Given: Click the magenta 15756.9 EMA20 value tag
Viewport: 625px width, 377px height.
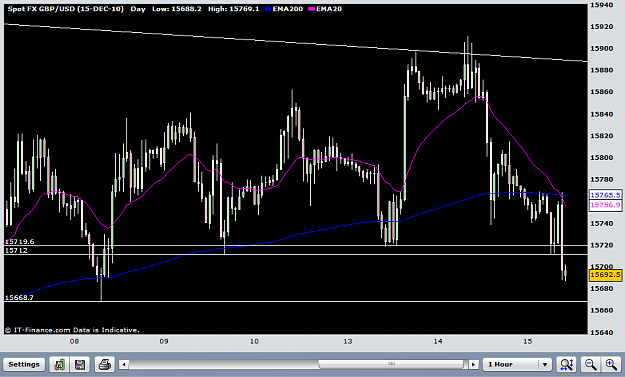Looking at the screenshot, I should (x=605, y=205).
